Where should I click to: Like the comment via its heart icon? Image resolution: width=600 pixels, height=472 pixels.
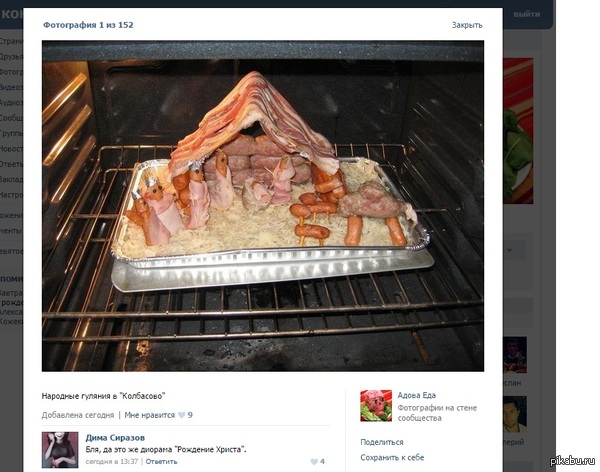[x=314, y=462]
